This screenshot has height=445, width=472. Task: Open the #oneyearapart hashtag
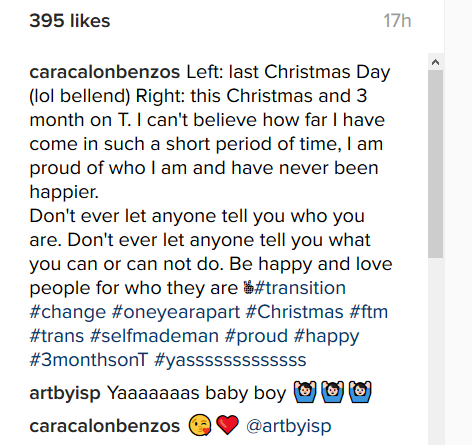[176, 312]
